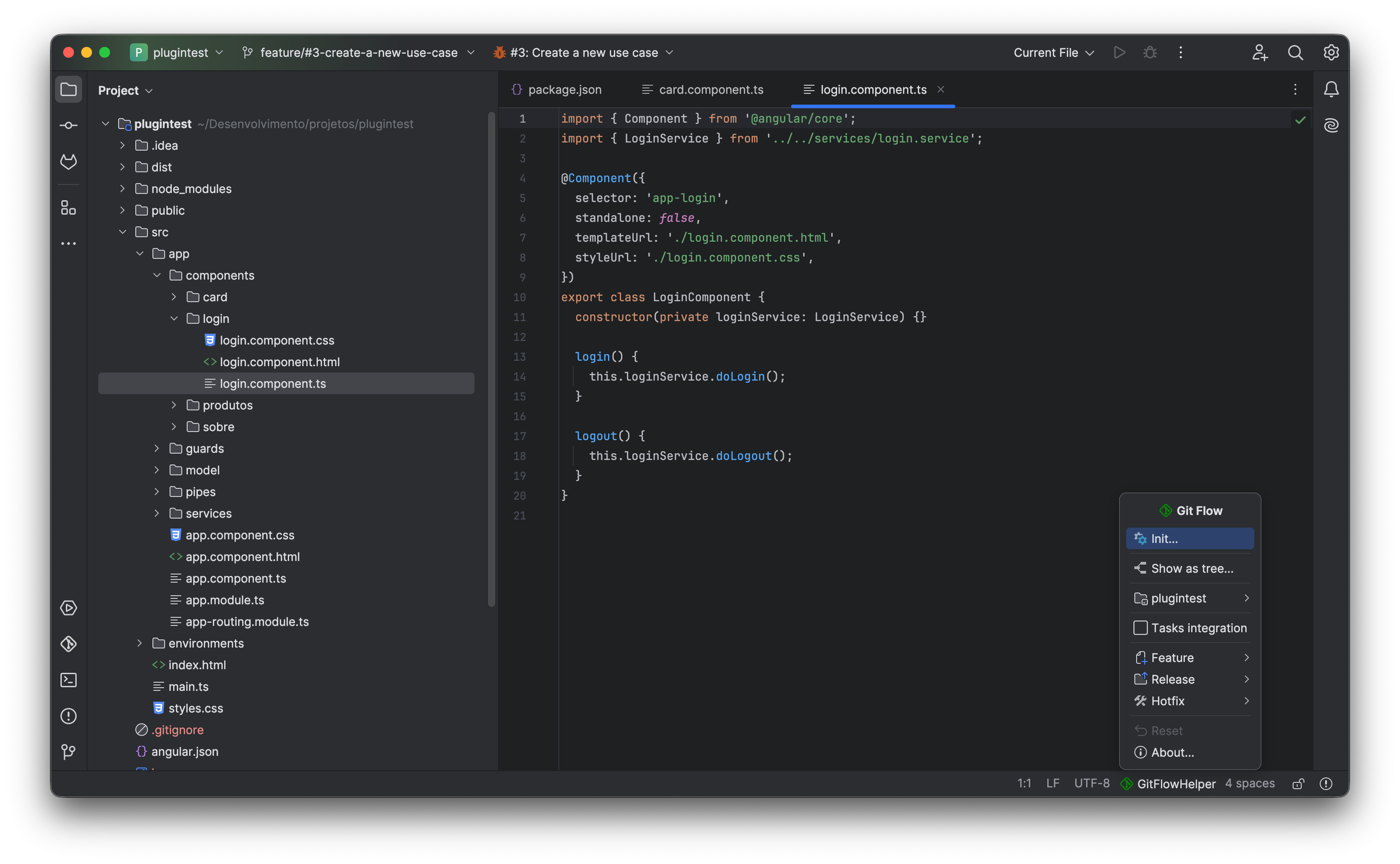Open the Commit tool window icon
The height and width of the screenshot is (864, 1400).
69,125
